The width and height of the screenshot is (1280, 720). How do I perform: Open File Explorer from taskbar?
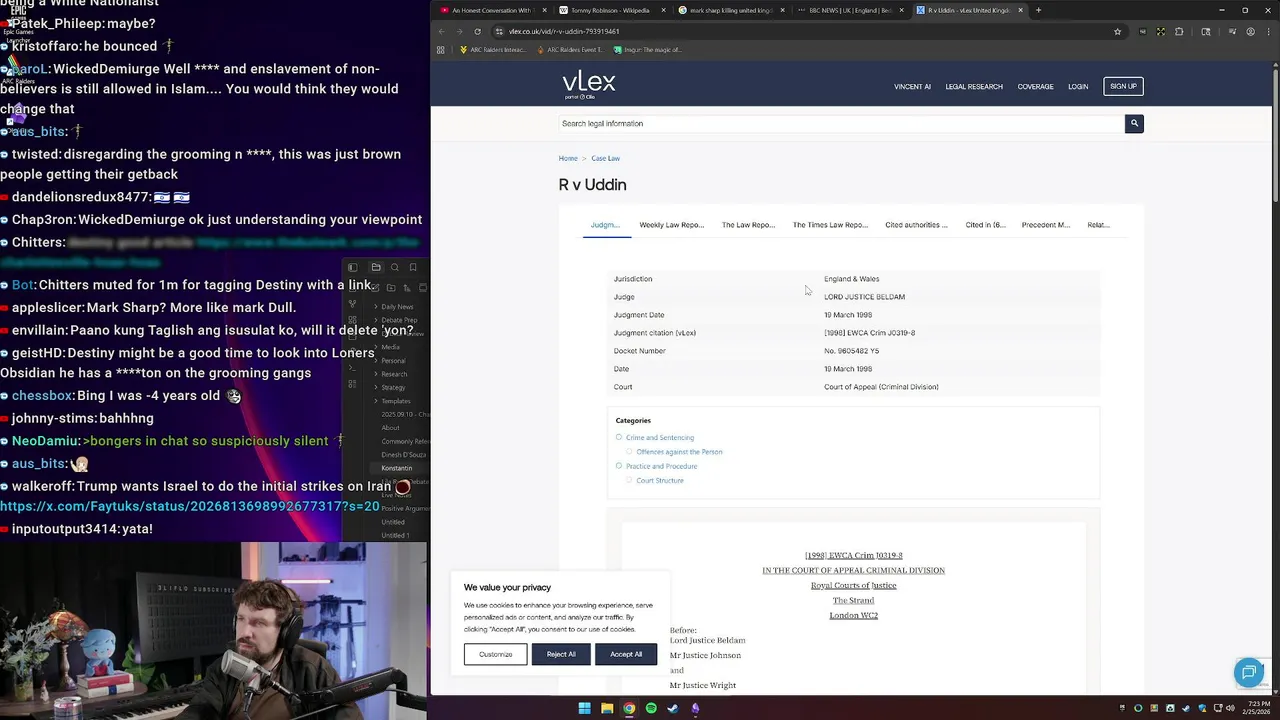coord(607,708)
